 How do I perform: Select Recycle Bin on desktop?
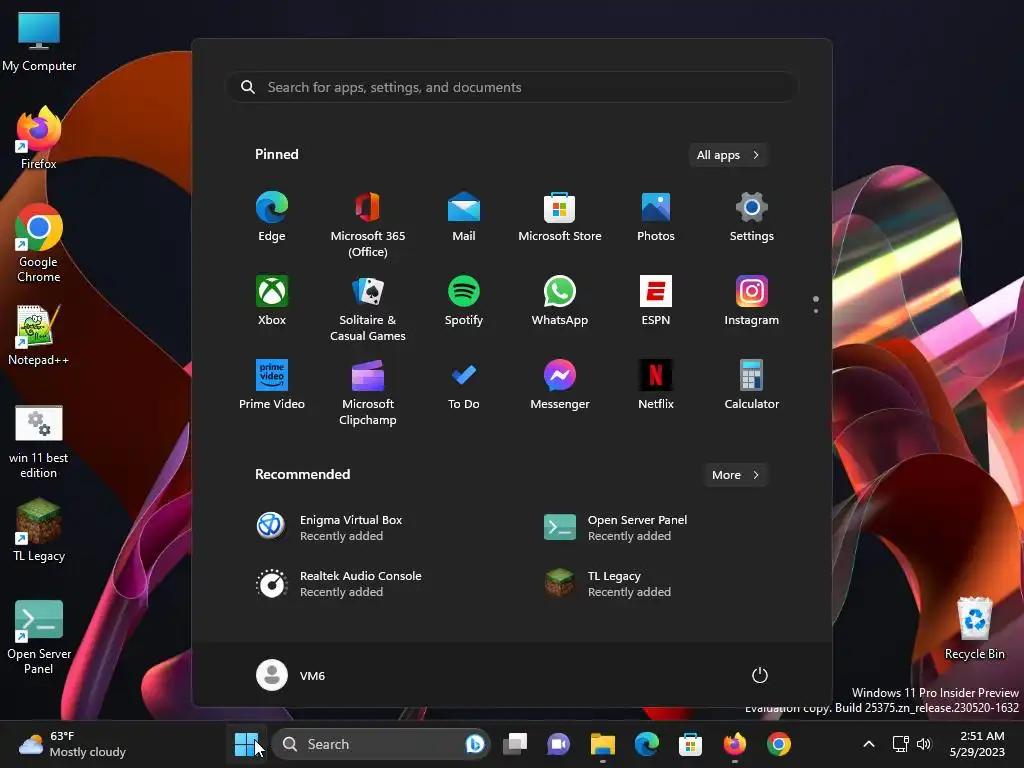974,629
